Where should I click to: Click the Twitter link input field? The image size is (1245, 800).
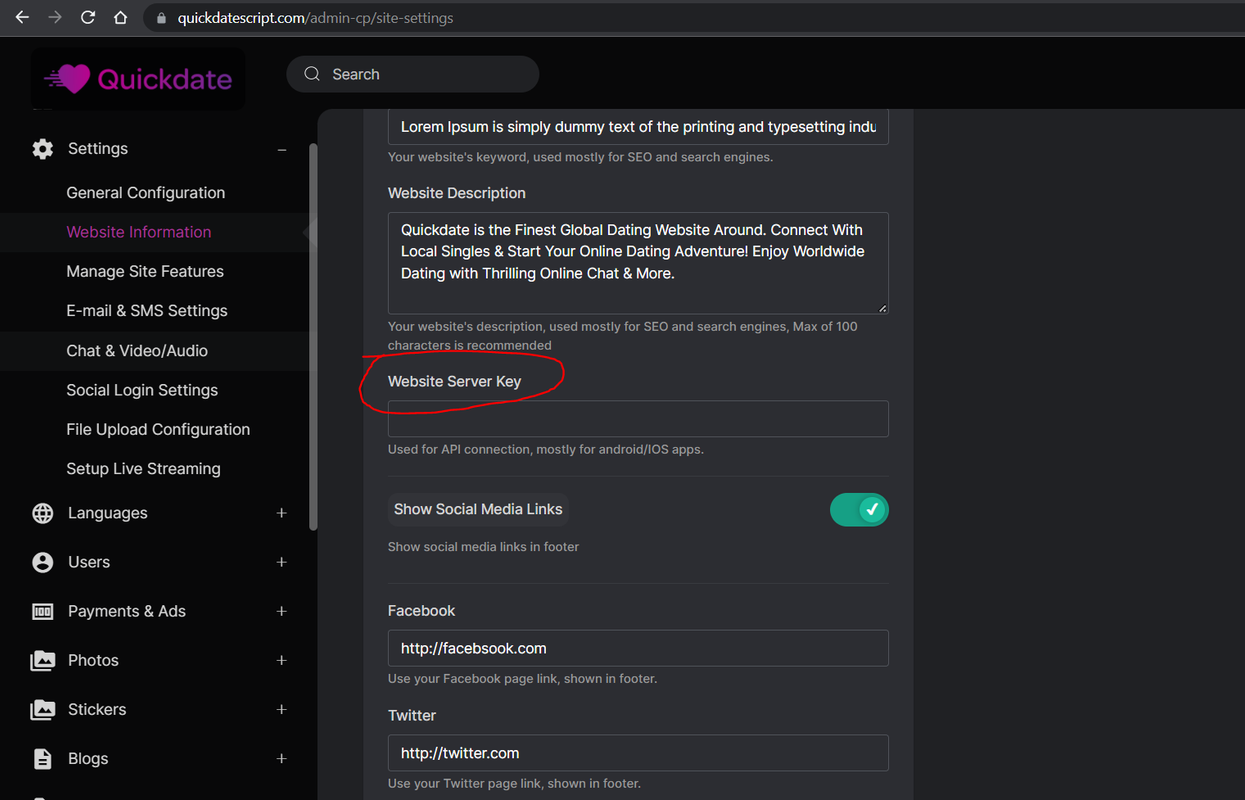pos(638,753)
